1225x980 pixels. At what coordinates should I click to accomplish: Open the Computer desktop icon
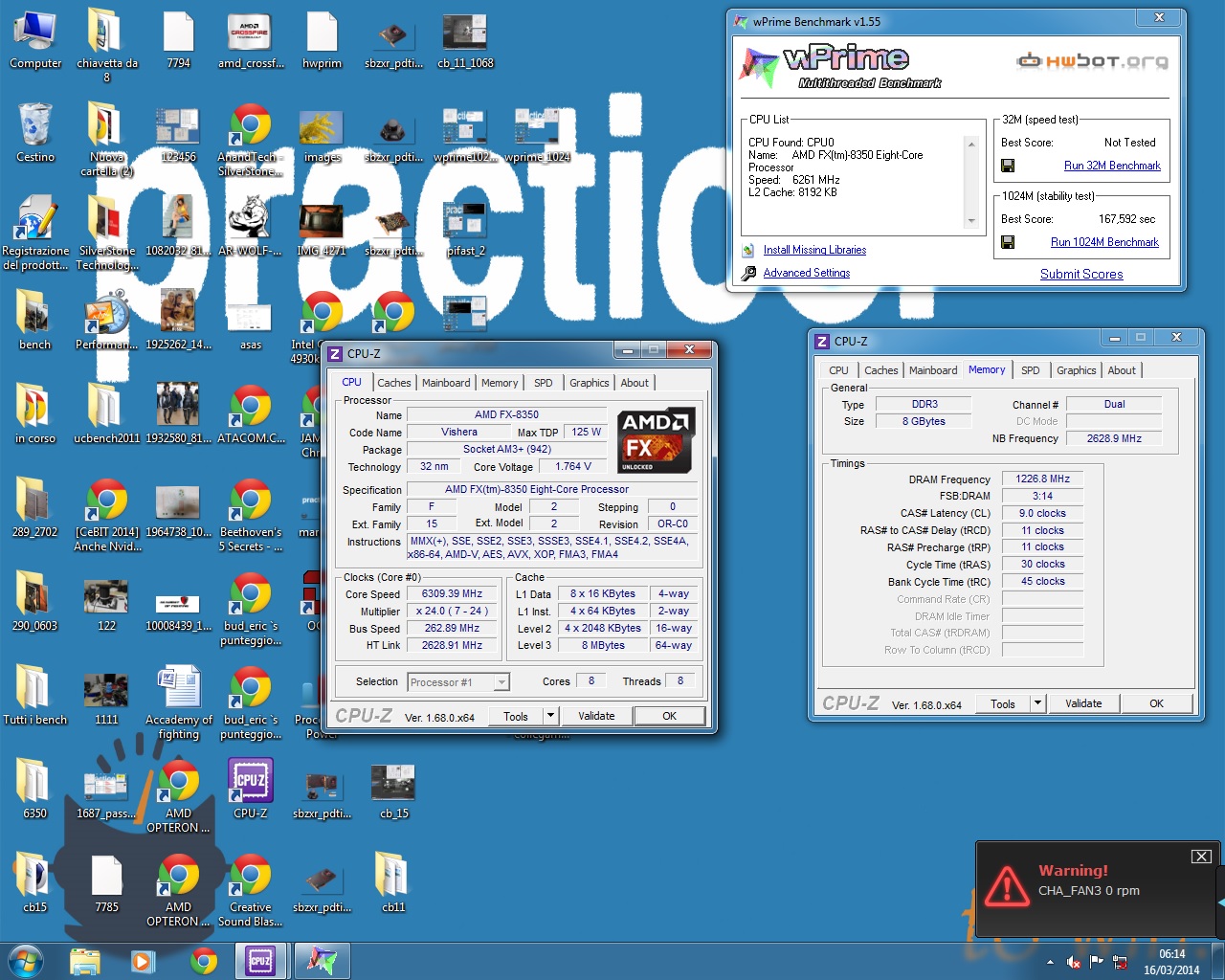click(x=35, y=40)
